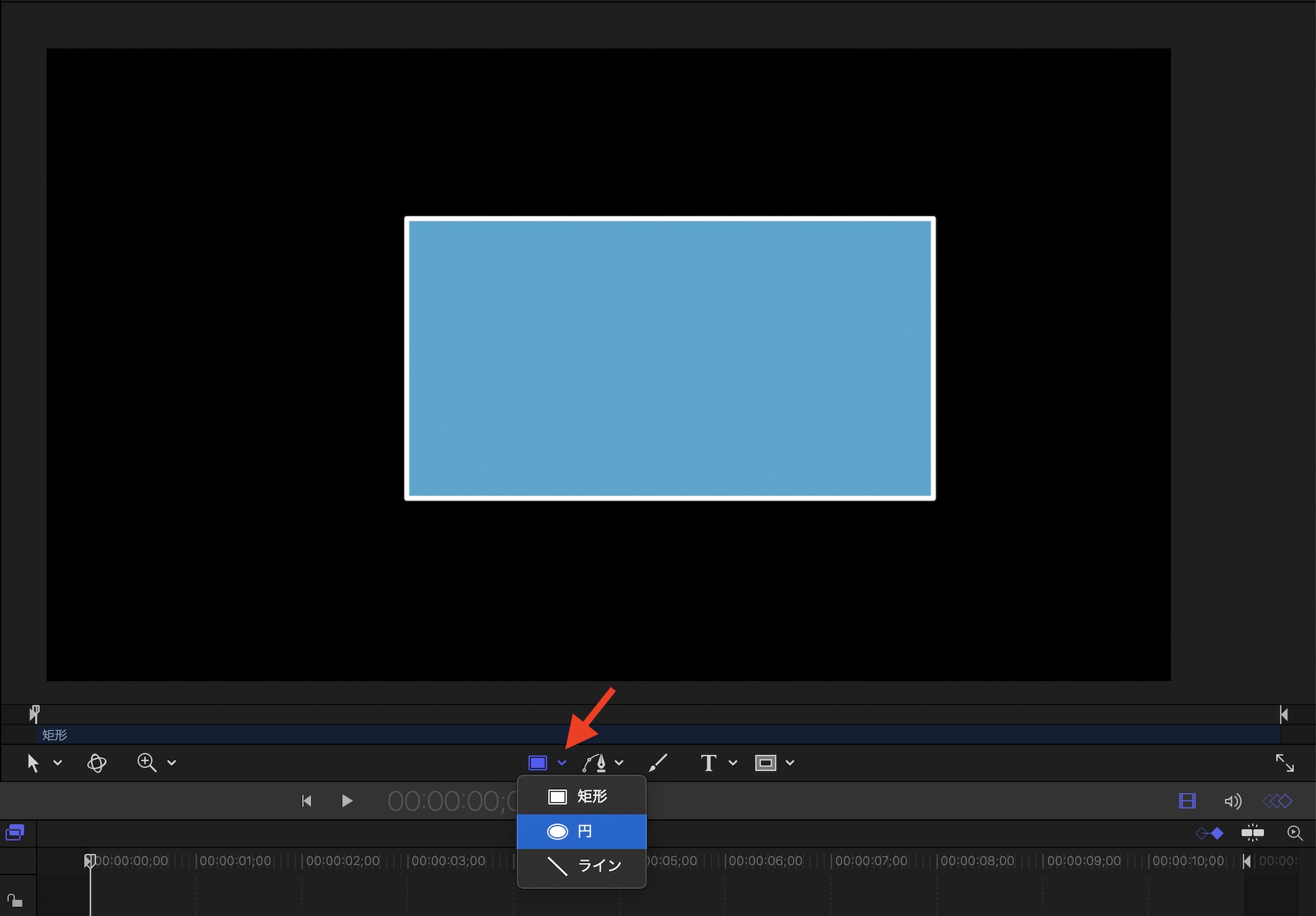This screenshot has width=1316, height=916.
Task: Select the Text tool
Action: pyautogui.click(x=708, y=763)
